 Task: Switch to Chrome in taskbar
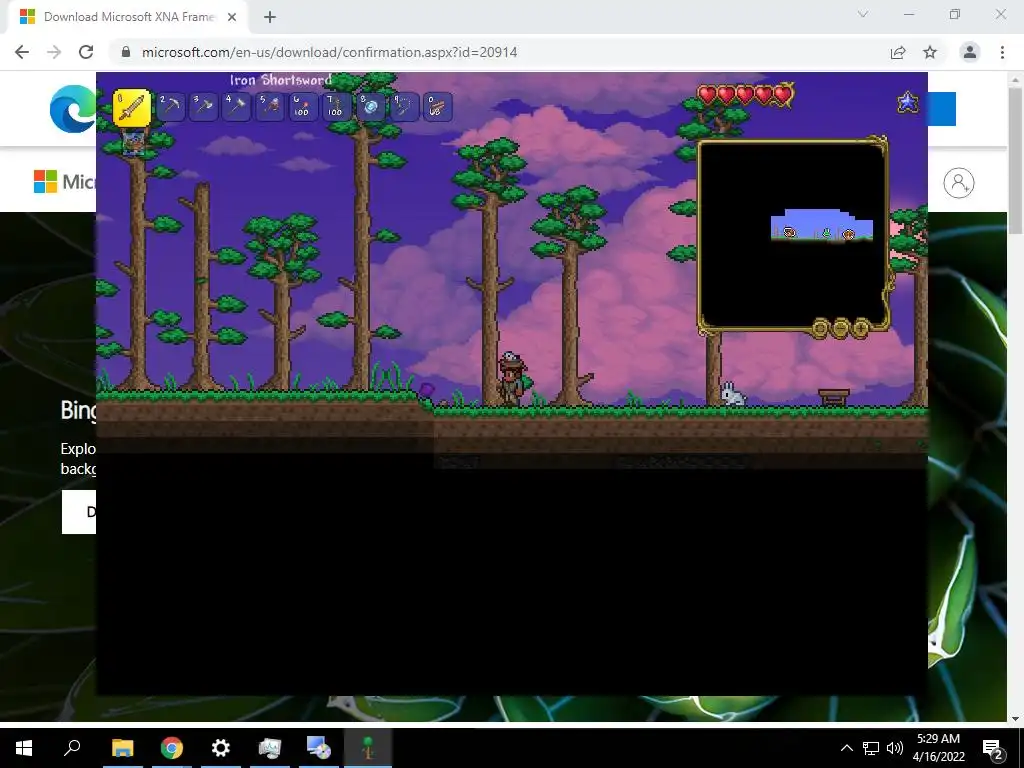coord(172,748)
